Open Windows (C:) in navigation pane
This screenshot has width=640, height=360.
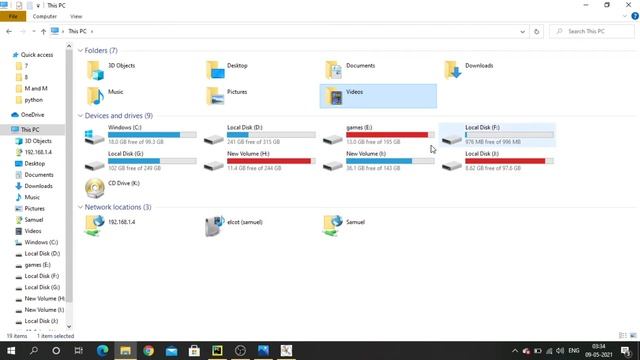pyautogui.click(x=41, y=242)
